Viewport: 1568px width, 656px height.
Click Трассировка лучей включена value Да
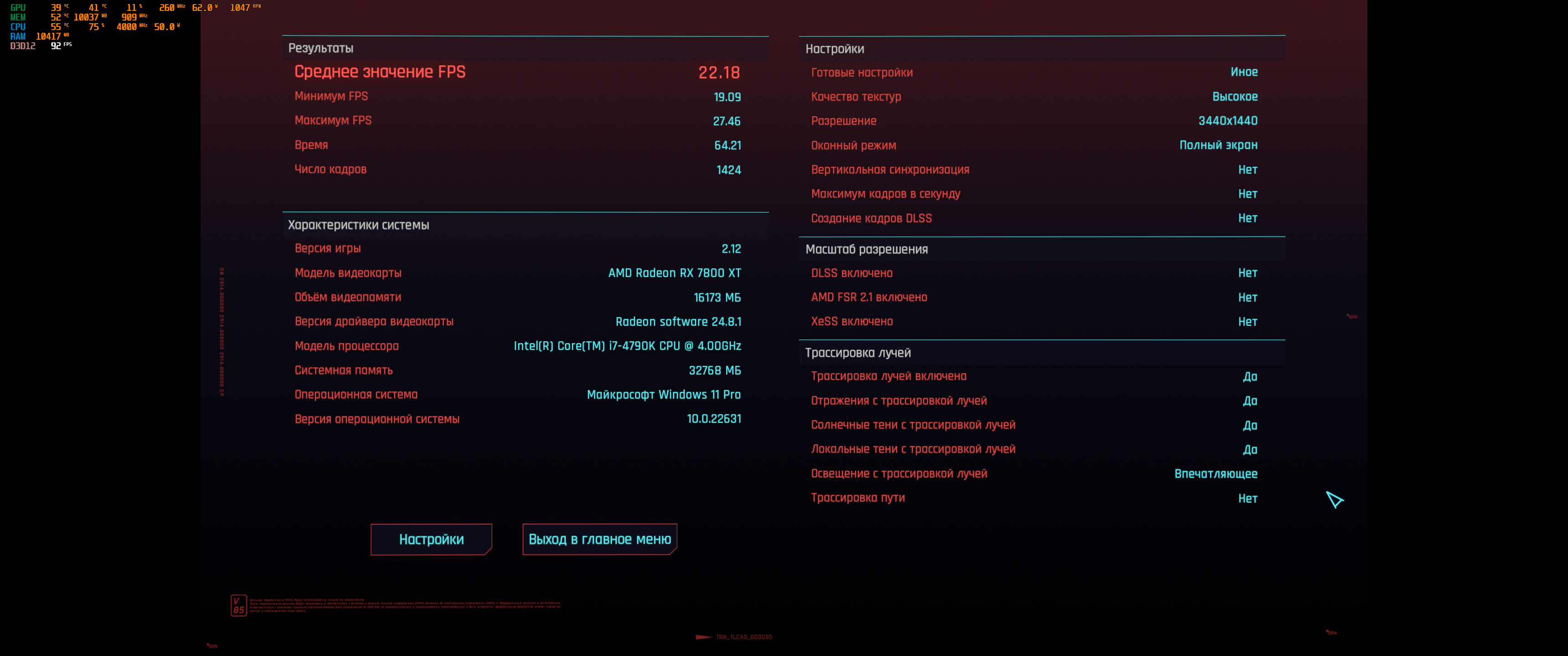point(1249,377)
